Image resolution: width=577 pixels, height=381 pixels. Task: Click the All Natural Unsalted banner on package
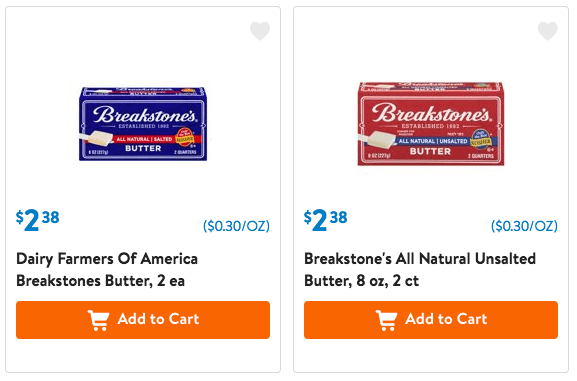[x=433, y=141]
